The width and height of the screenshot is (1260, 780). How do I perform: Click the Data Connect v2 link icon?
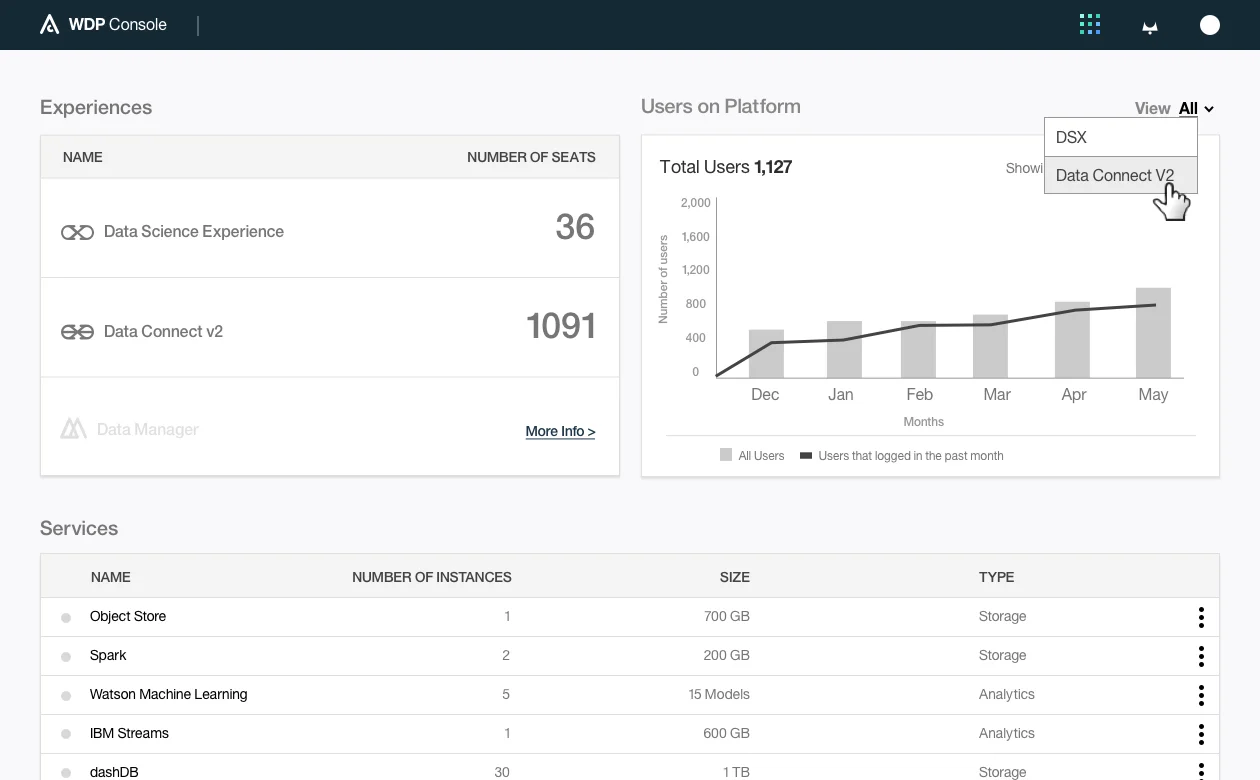click(x=77, y=332)
